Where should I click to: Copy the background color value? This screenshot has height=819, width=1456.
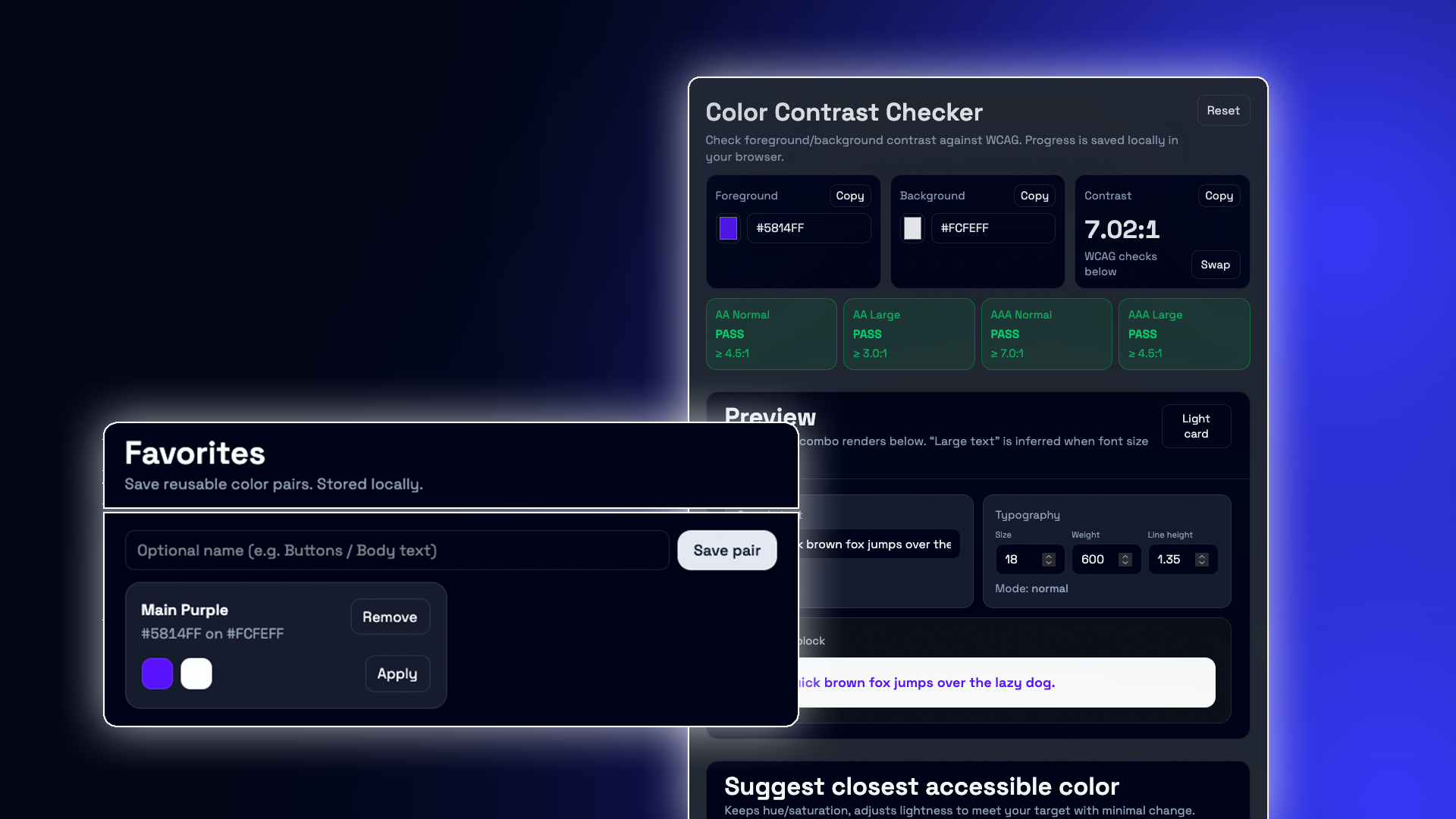1034,196
